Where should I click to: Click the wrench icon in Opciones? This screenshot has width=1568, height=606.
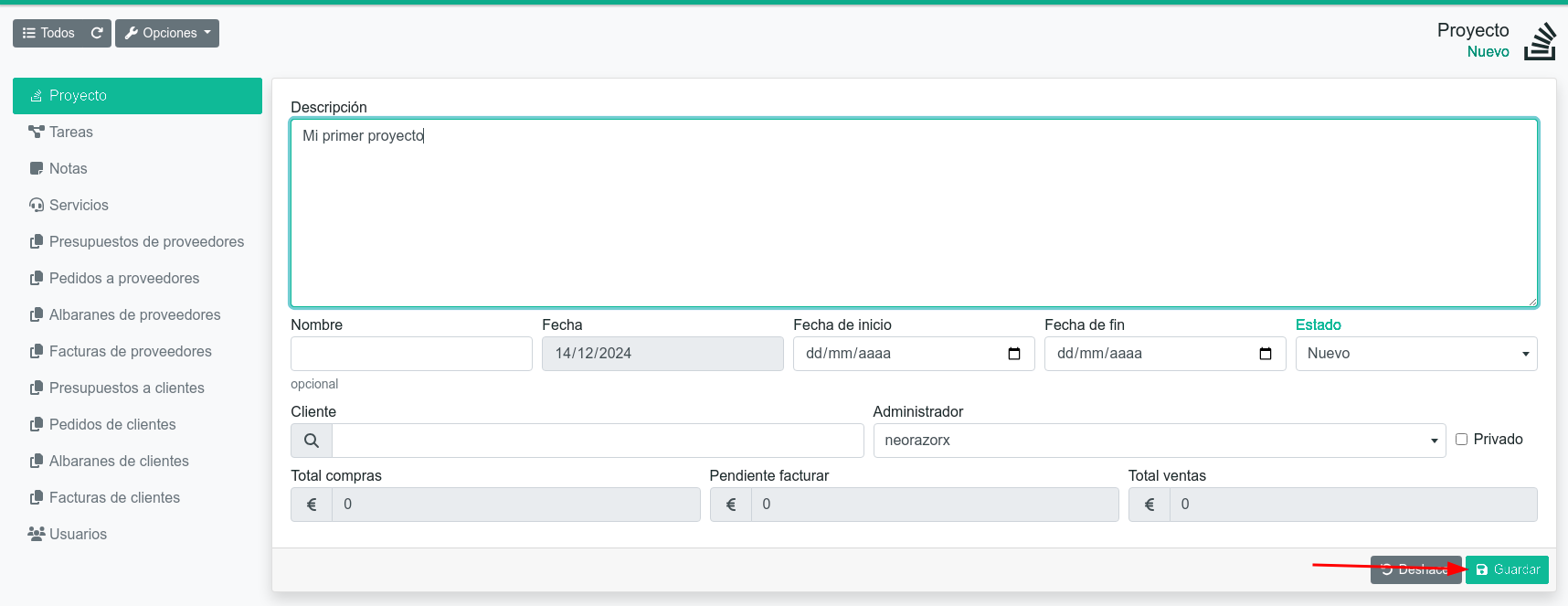pos(132,33)
